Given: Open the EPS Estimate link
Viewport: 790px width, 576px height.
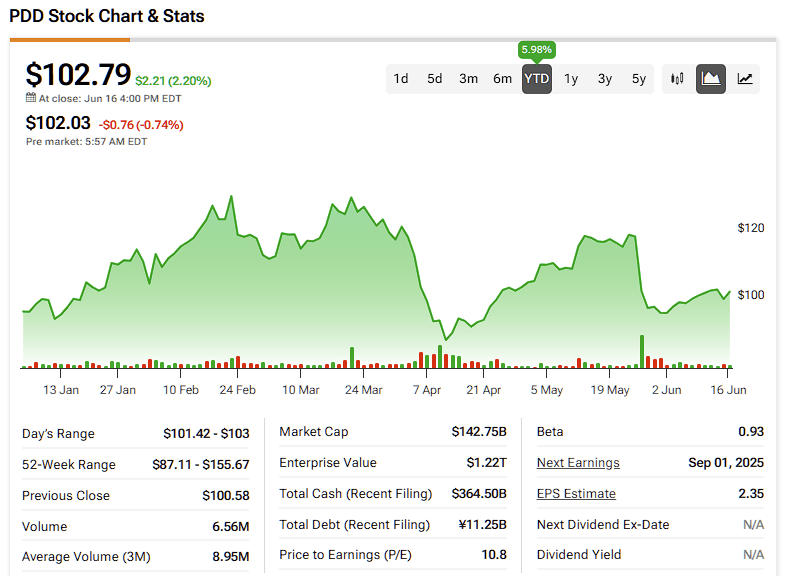Looking at the screenshot, I should click(x=576, y=493).
